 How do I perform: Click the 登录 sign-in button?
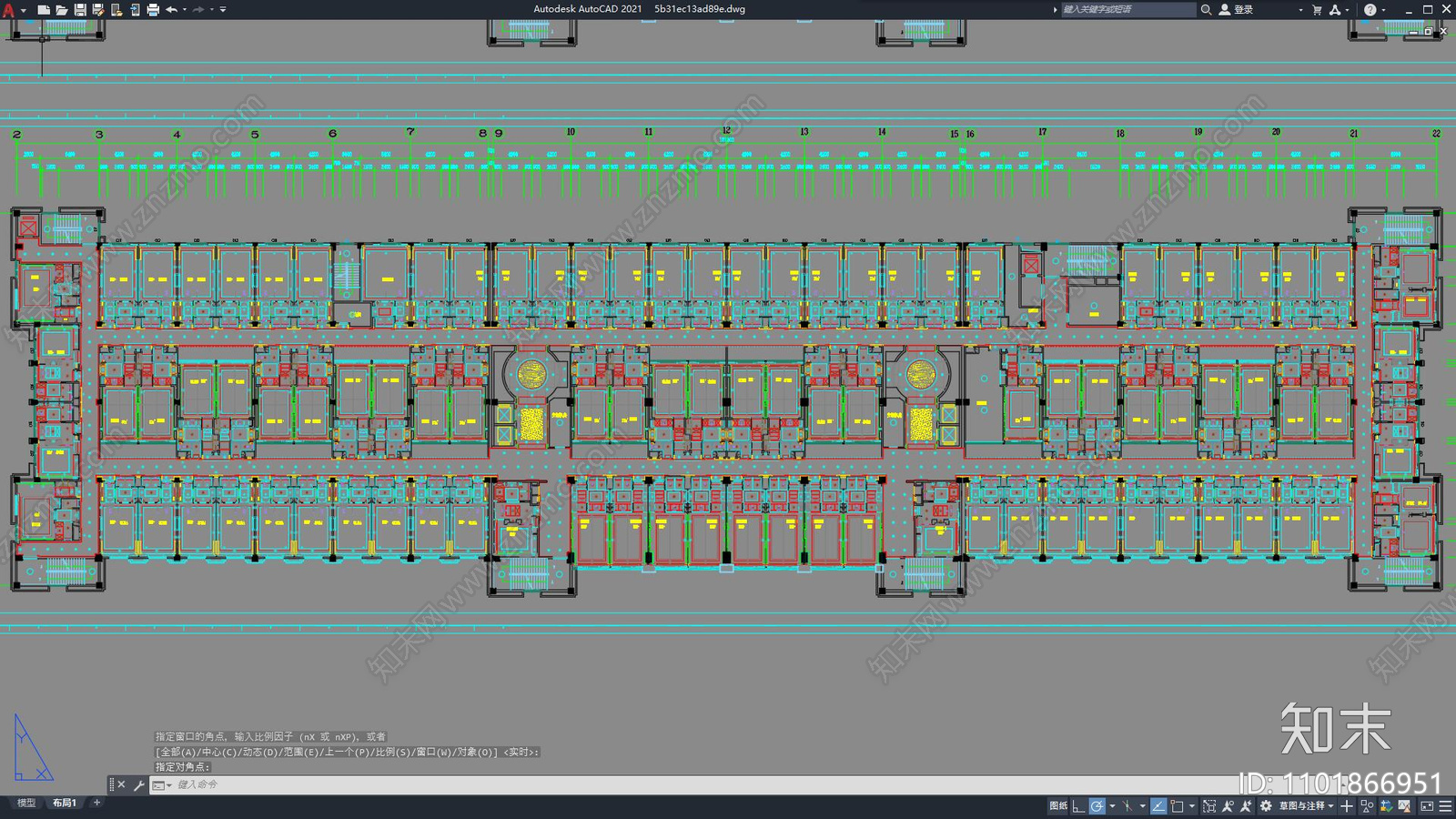pyautogui.click(x=1236, y=9)
